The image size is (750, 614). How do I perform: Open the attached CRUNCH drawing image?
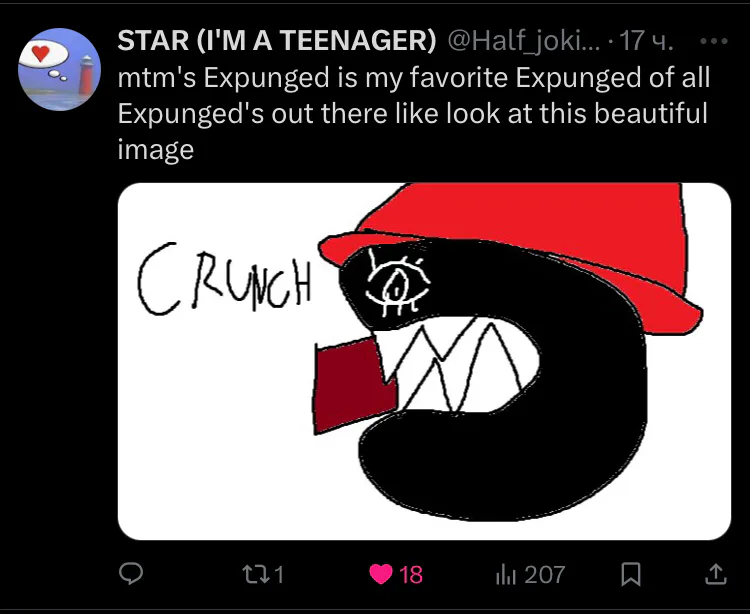(424, 362)
